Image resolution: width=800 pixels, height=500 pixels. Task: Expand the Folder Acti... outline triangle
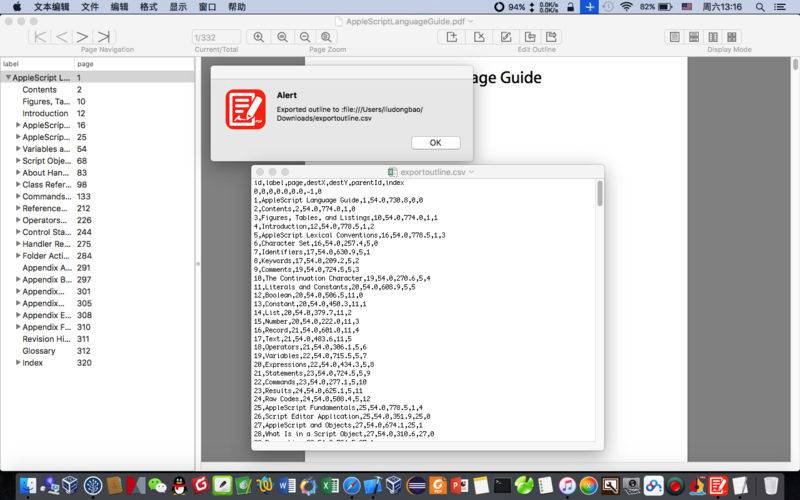point(18,256)
